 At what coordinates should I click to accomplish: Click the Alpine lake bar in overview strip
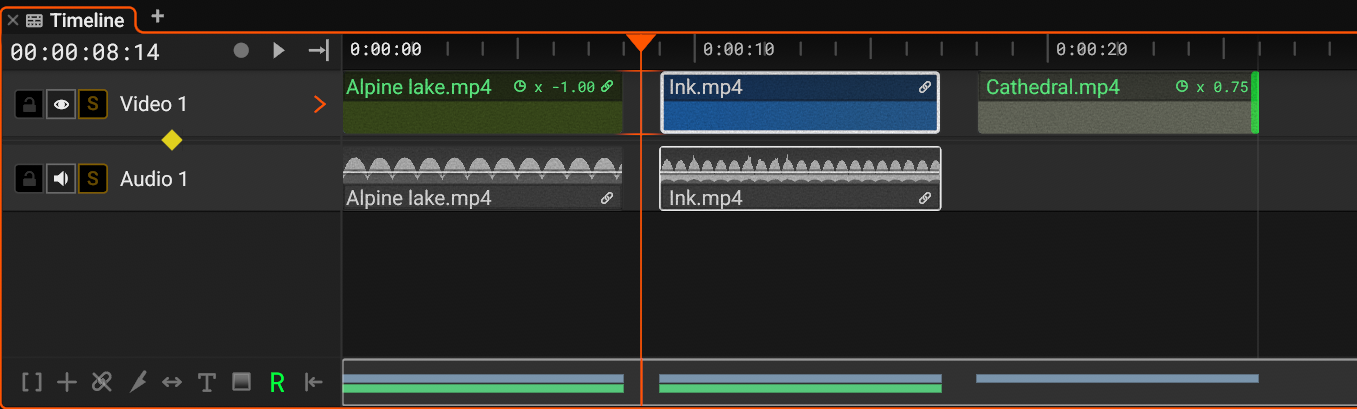[x=483, y=383]
